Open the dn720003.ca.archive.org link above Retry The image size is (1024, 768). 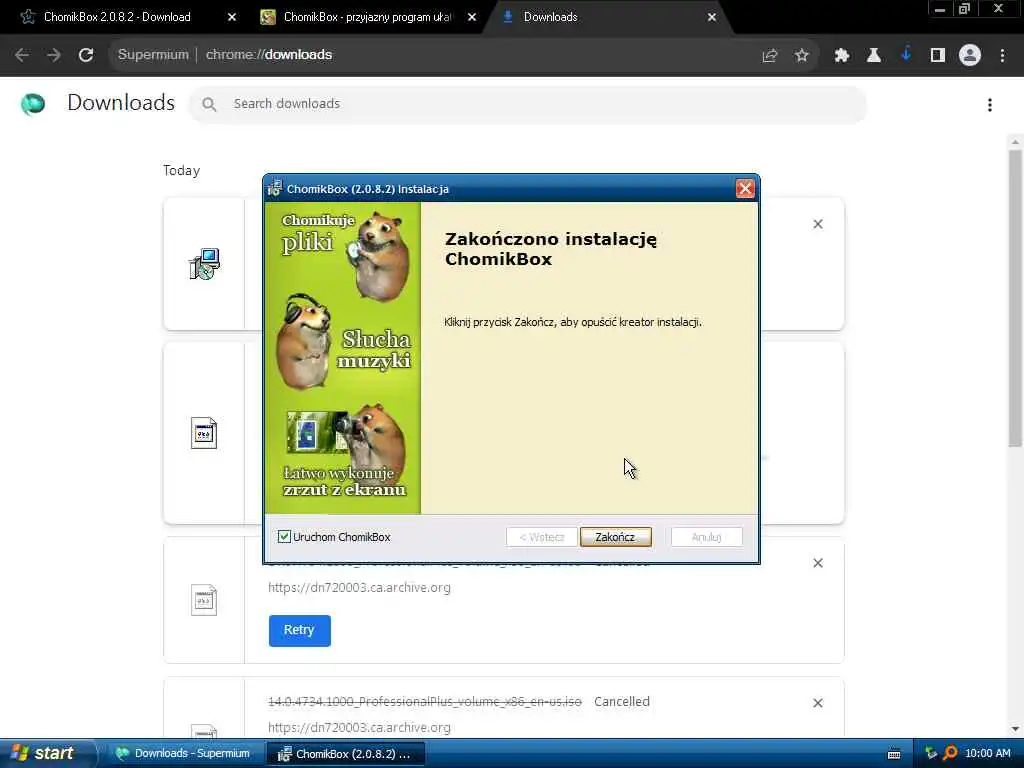pos(359,588)
